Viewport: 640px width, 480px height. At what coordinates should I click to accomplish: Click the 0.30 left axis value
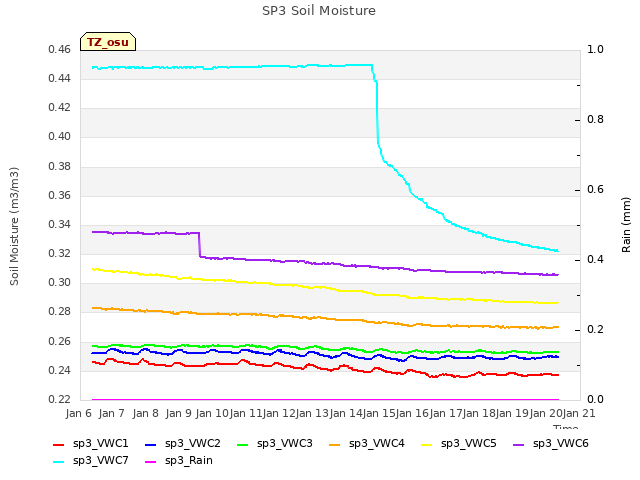60,282
